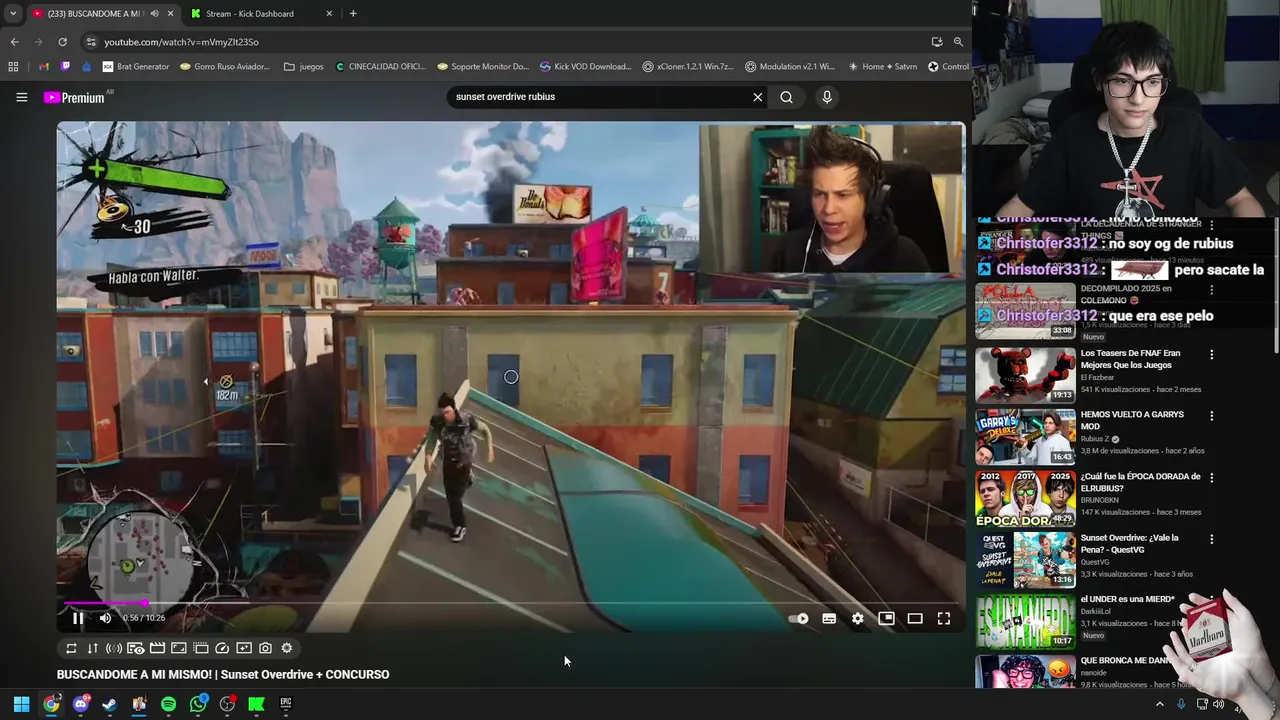Click the clapperboard icon under the player

coord(157,648)
